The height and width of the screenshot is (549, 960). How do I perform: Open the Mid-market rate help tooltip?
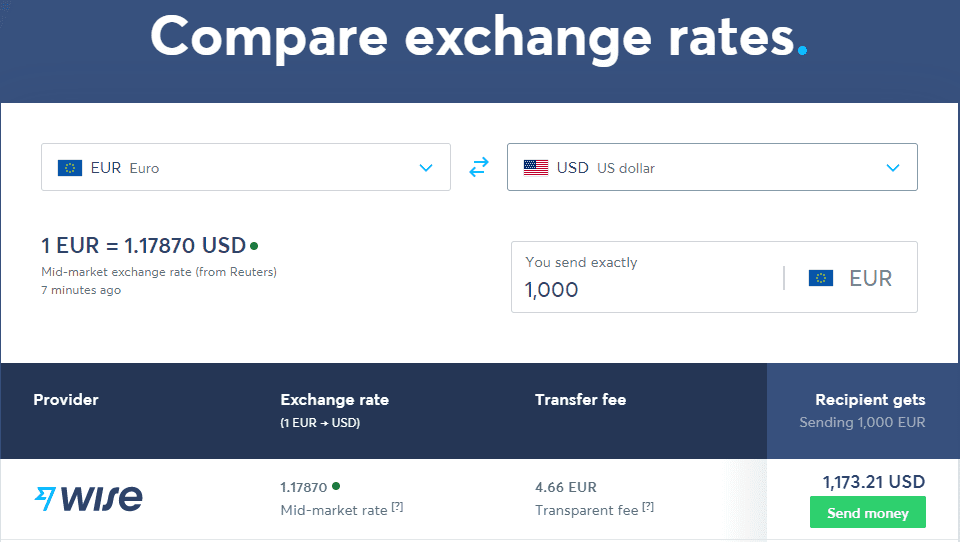coord(397,507)
